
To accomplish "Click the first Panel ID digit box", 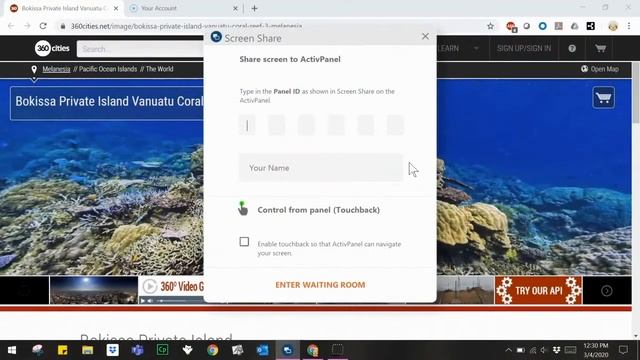I will [247, 125].
